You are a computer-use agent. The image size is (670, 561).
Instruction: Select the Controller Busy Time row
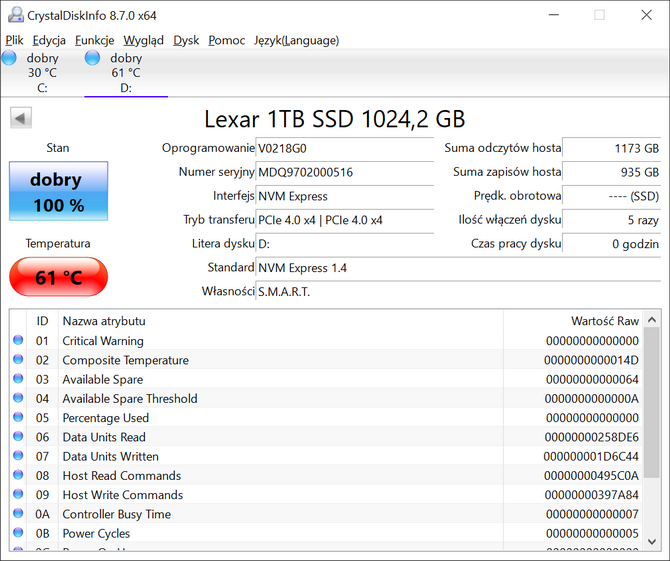[x=326, y=514]
